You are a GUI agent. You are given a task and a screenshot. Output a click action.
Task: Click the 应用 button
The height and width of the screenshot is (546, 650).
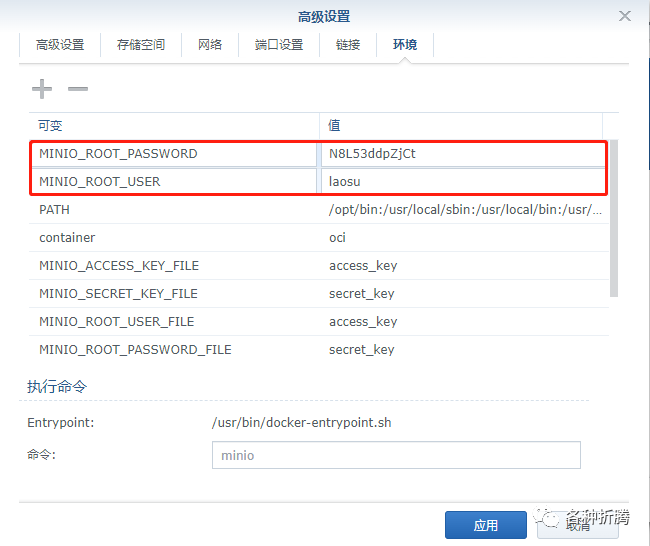tap(486, 525)
